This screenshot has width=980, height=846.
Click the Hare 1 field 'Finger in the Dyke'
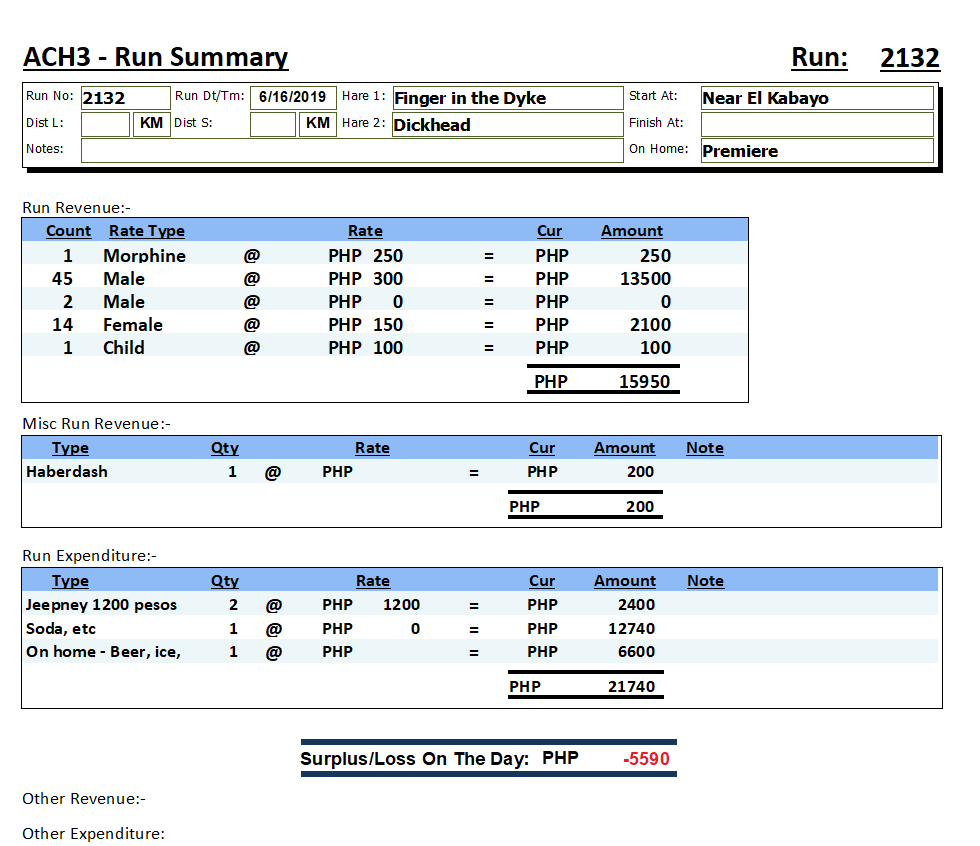click(507, 98)
